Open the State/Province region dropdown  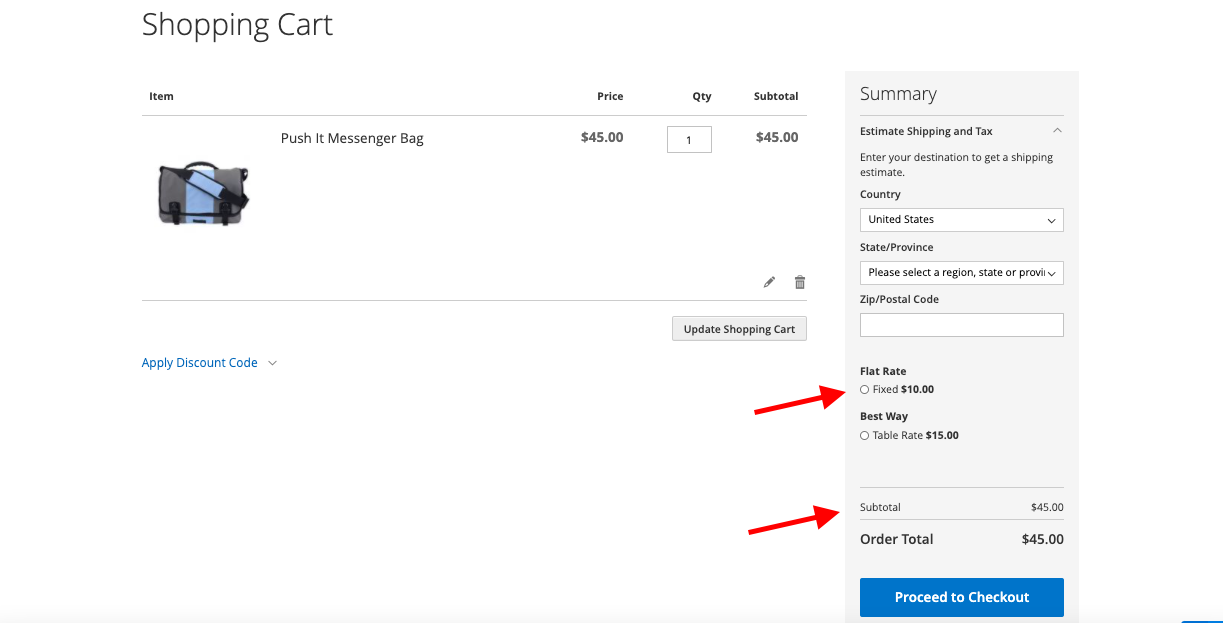coord(962,272)
